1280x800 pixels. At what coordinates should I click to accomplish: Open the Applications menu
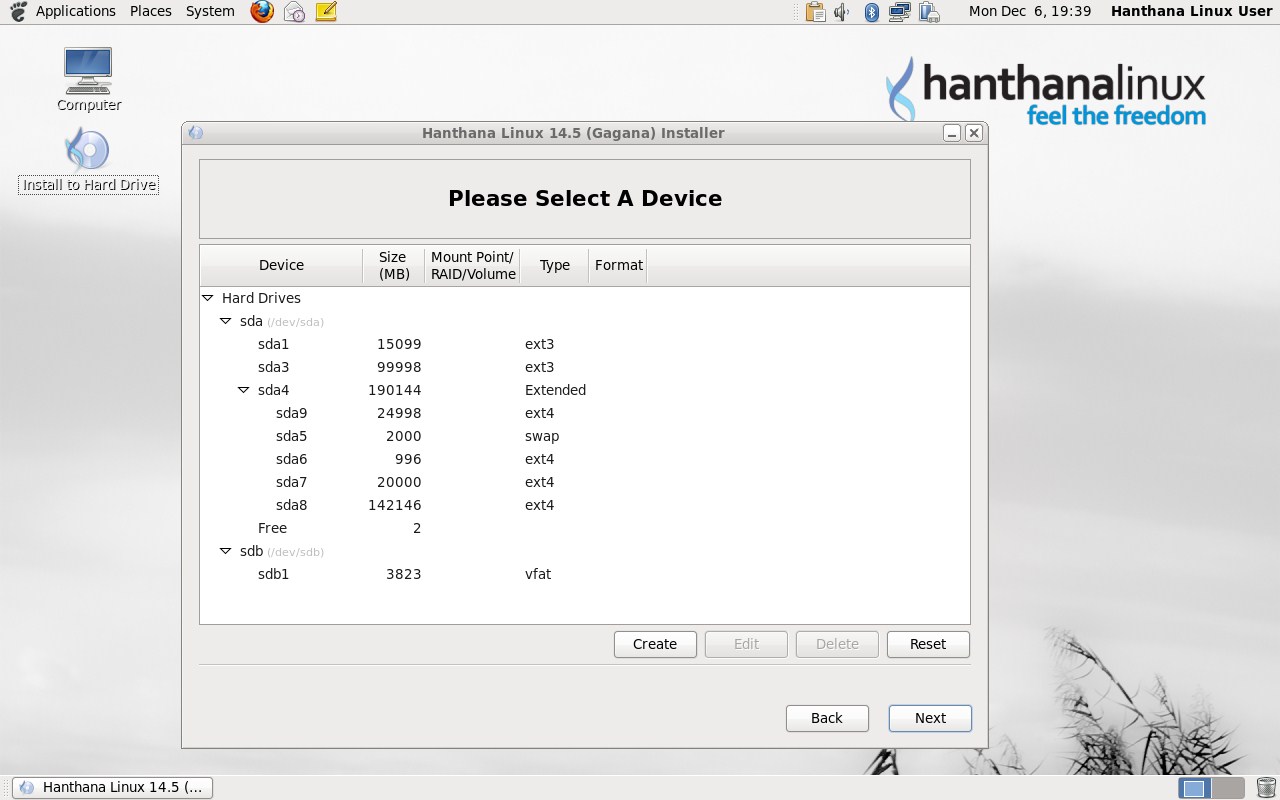75,11
